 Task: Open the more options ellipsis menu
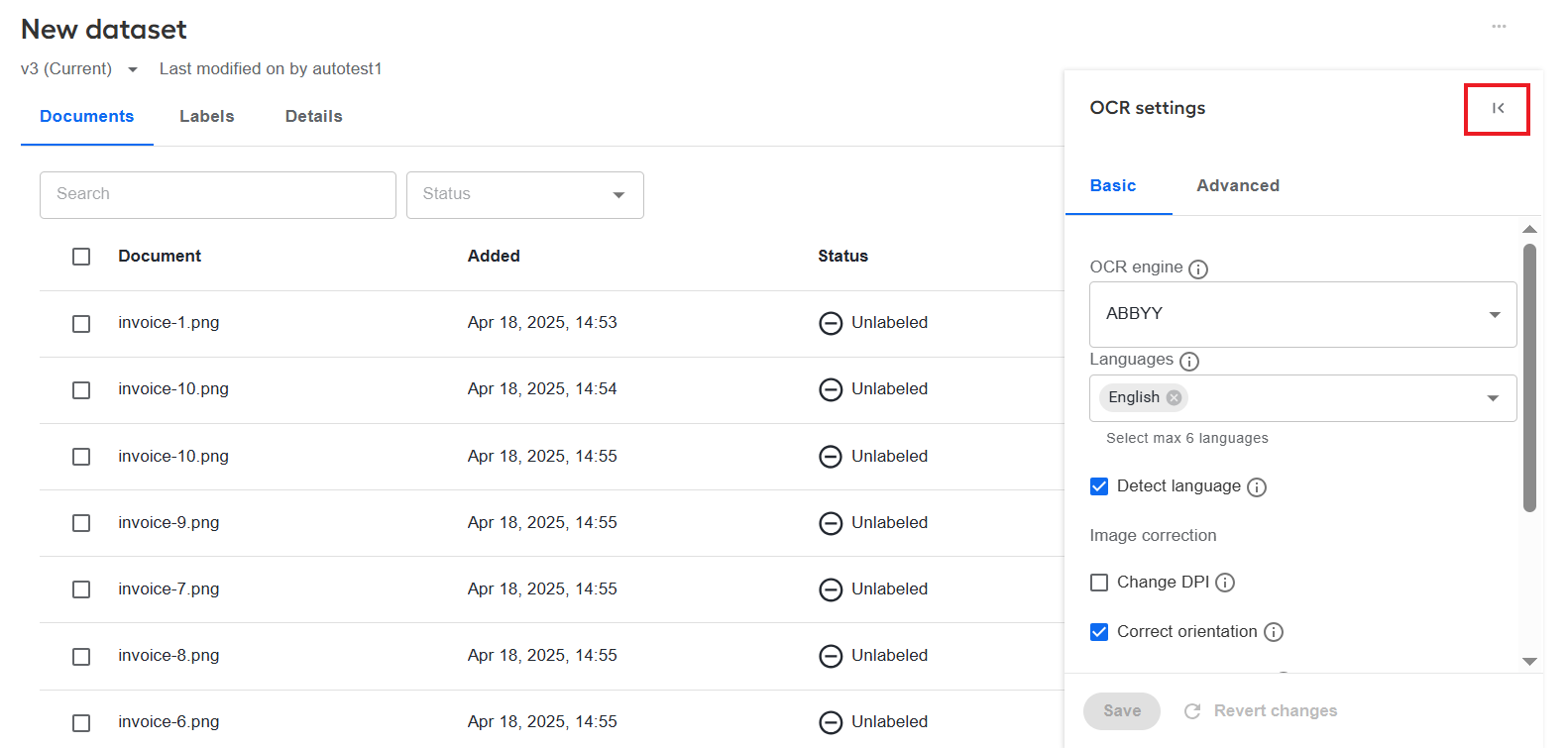pos(1499,27)
